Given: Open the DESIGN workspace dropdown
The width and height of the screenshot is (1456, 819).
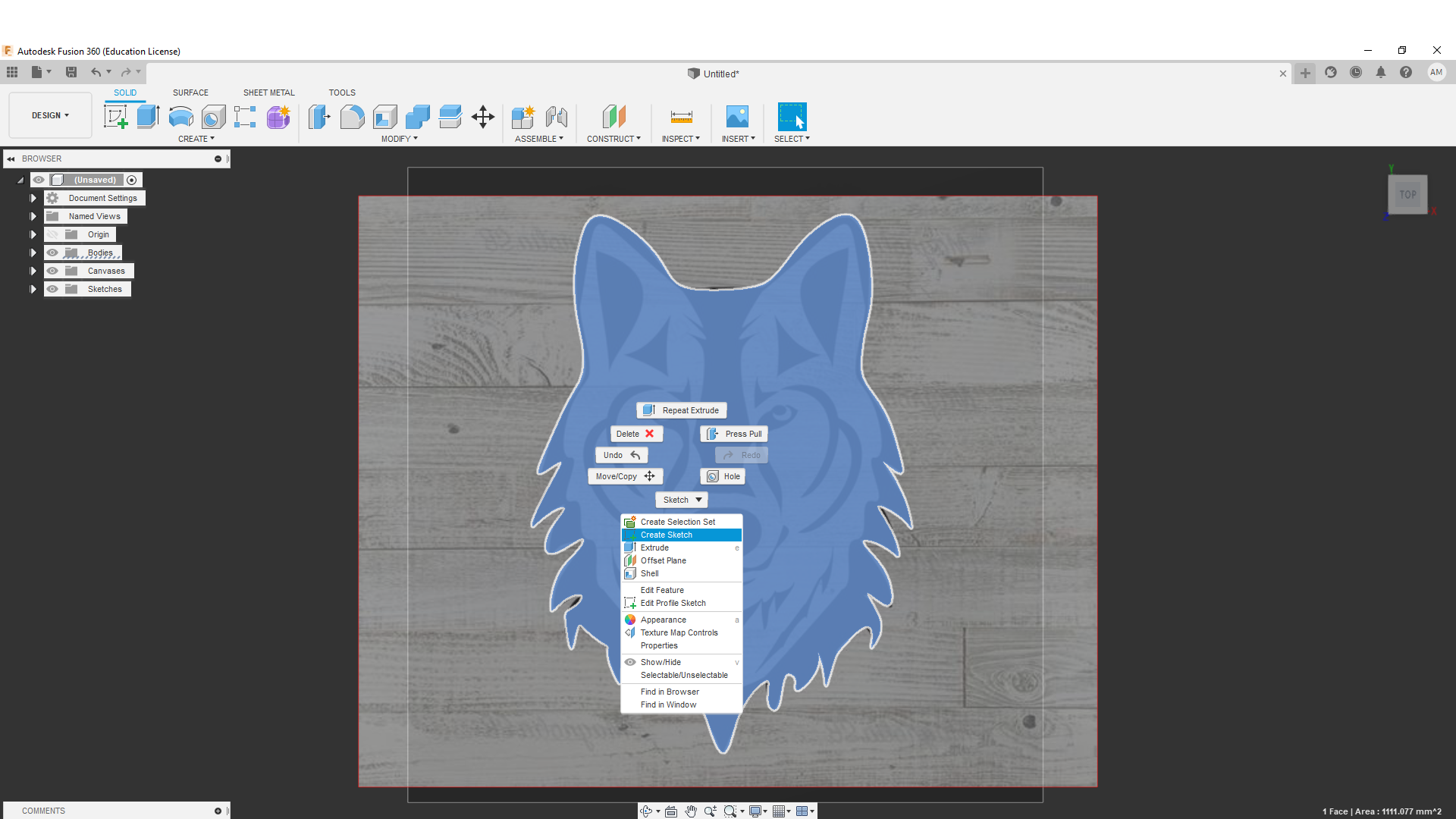Looking at the screenshot, I should coord(50,115).
